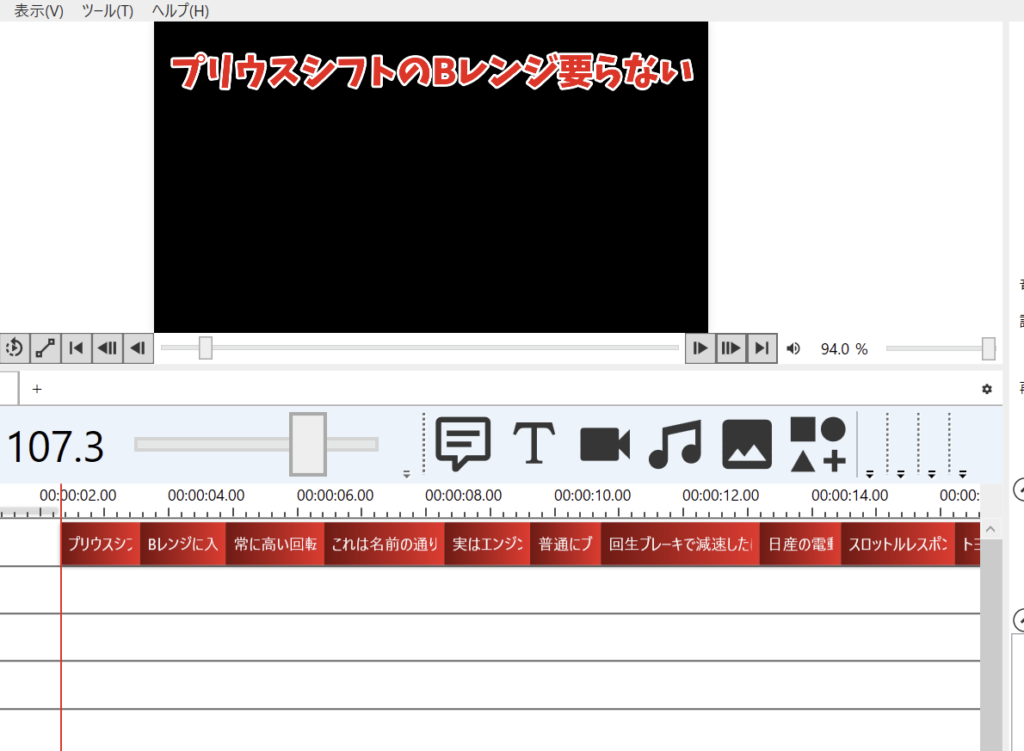
Task: Toggle loop playback button
Action: click(14, 348)
